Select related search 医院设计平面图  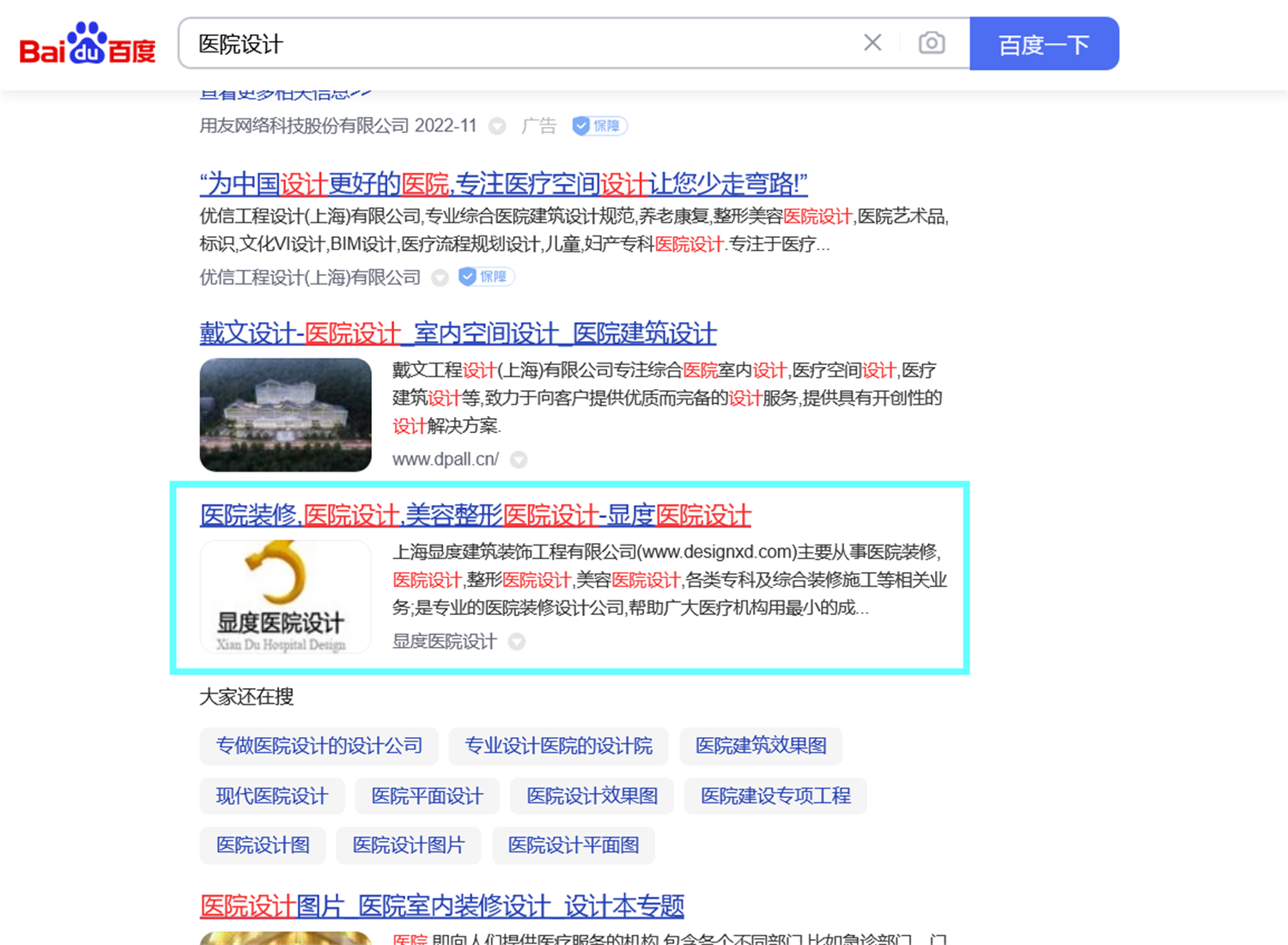[x=574, y=845]
